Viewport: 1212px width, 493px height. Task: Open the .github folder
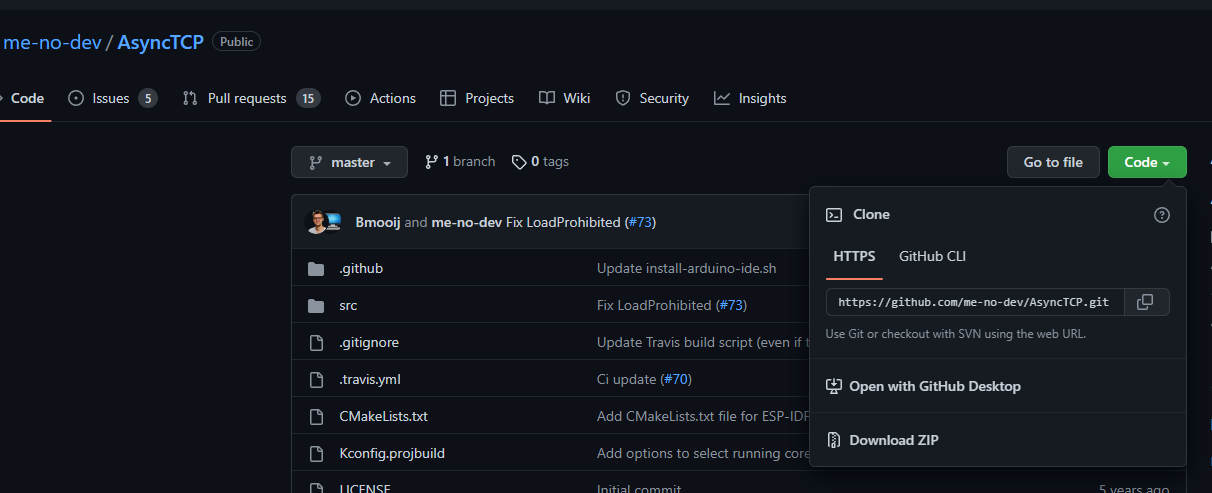click(x=361, y=268)
